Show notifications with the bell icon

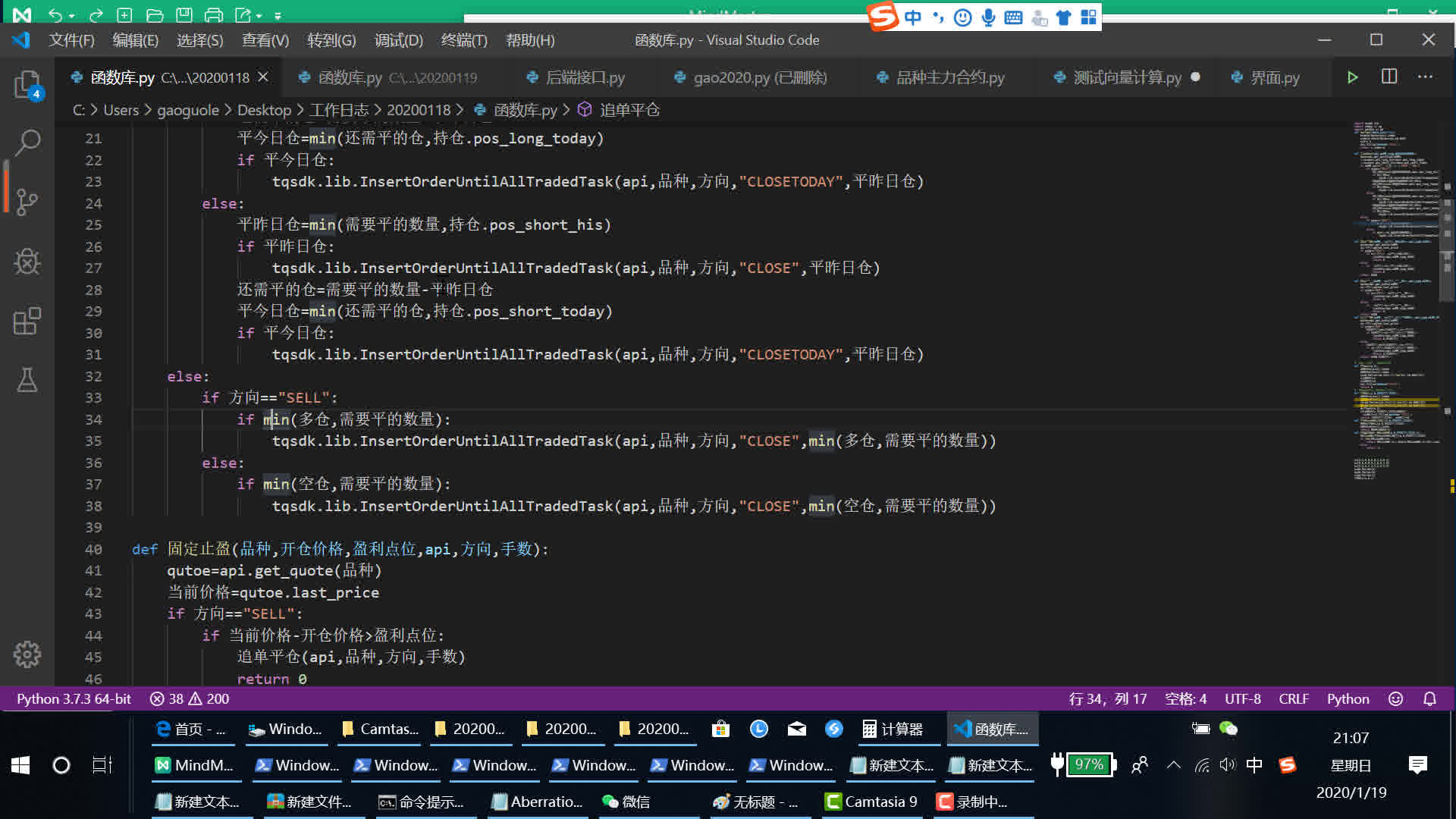coord(1429,698)
